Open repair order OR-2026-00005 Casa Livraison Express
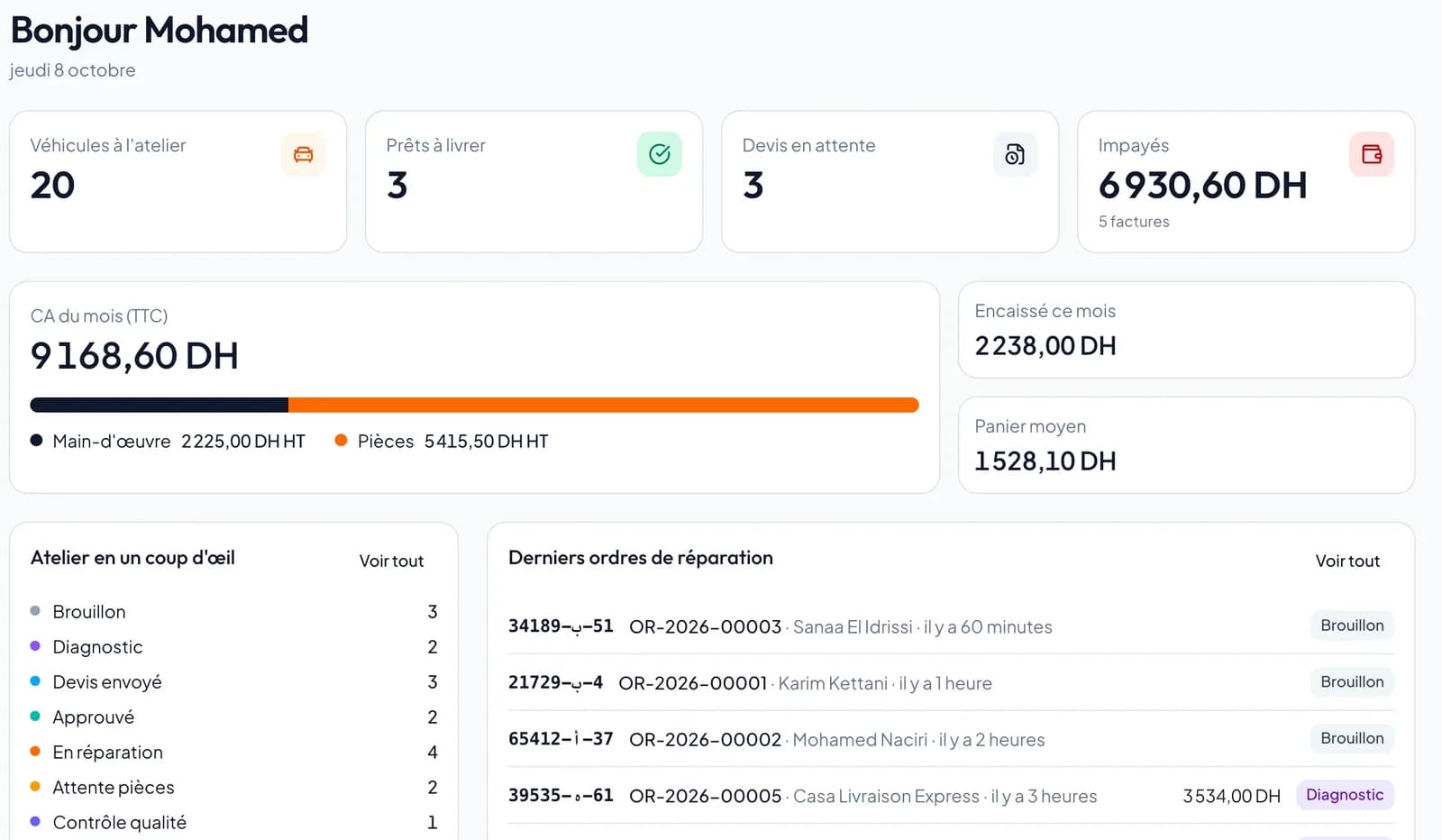 click(951, 796)
